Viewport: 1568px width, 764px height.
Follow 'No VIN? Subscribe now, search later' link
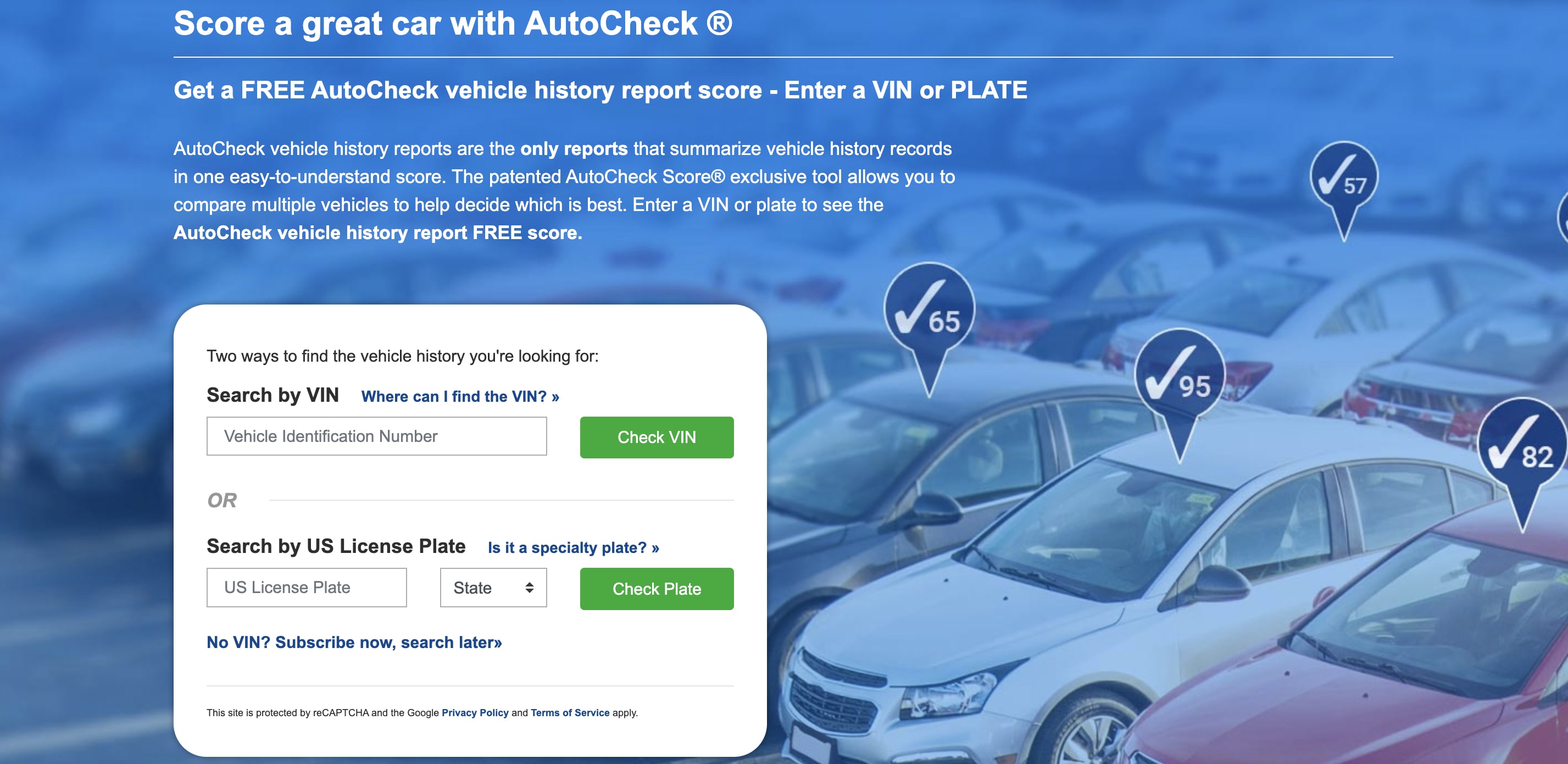354,642
